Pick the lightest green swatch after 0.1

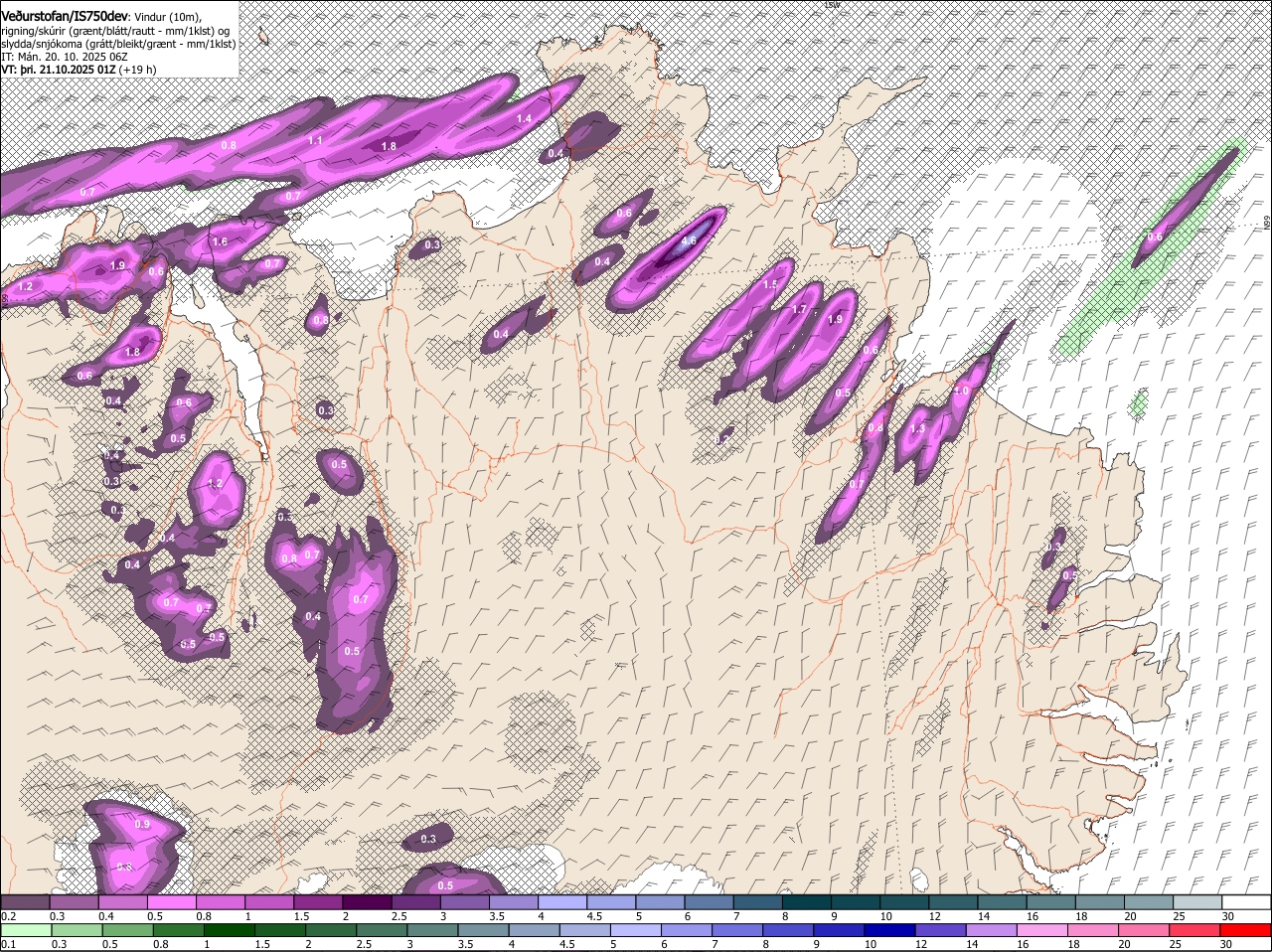[x=25, y=930]
